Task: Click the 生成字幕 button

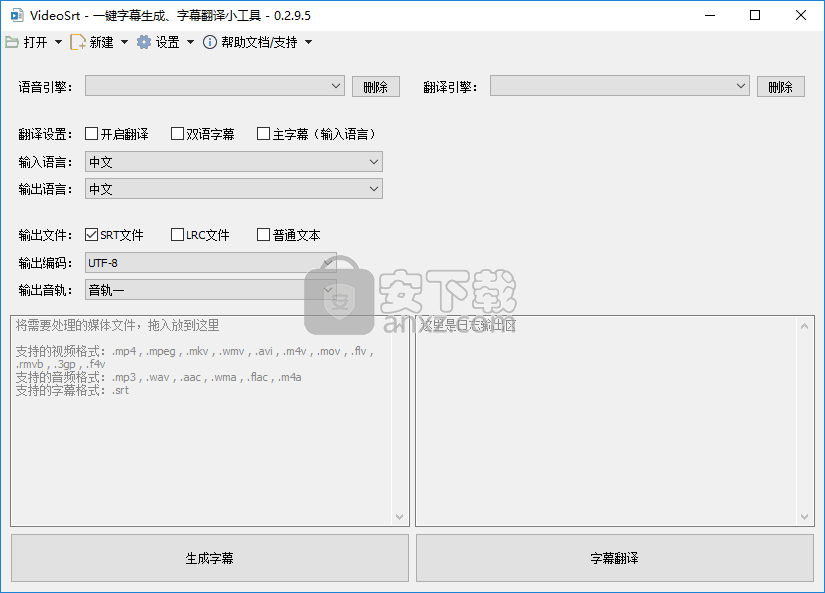Action: 210,558
